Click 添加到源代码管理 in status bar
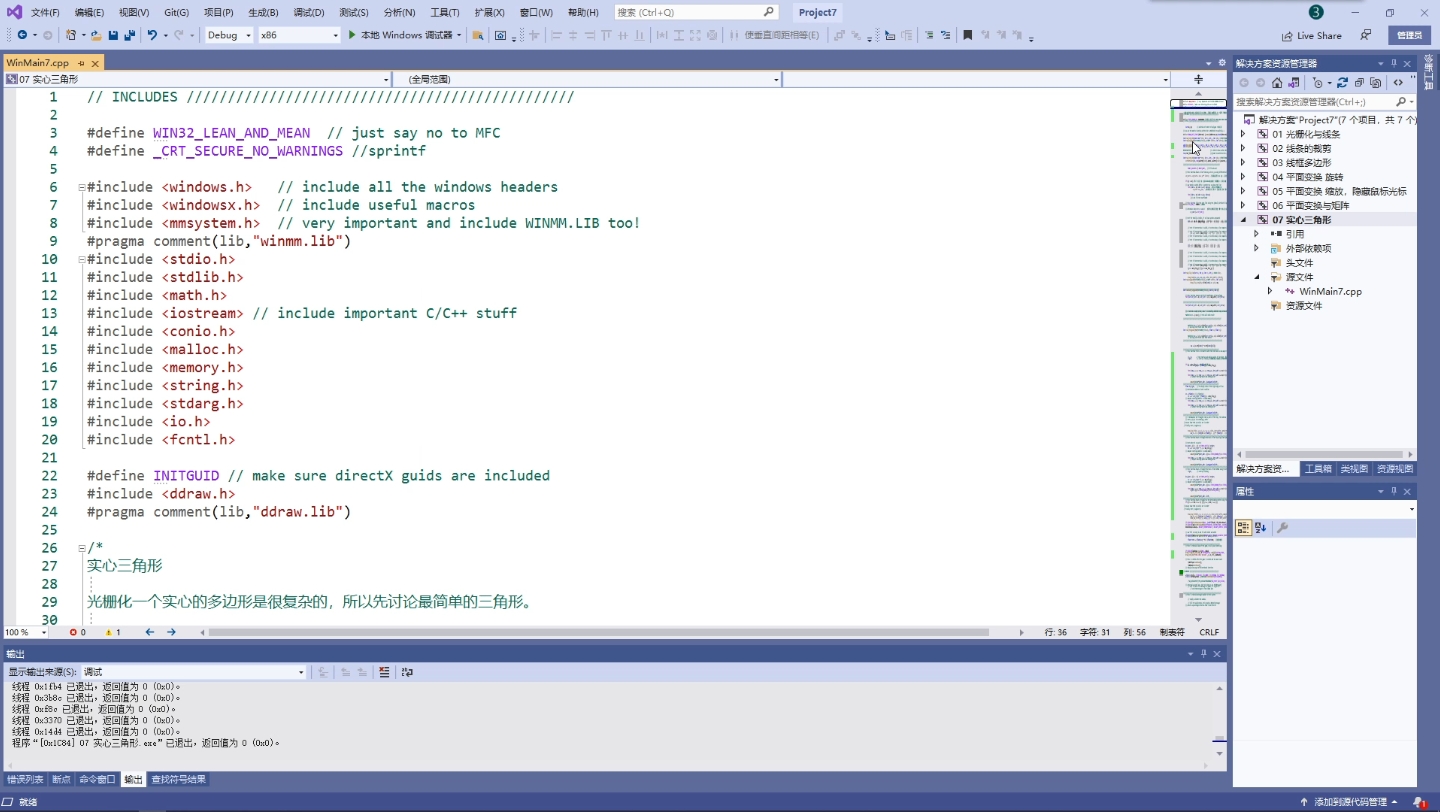Screen dimensions: 1440x812 (1349, 802)
